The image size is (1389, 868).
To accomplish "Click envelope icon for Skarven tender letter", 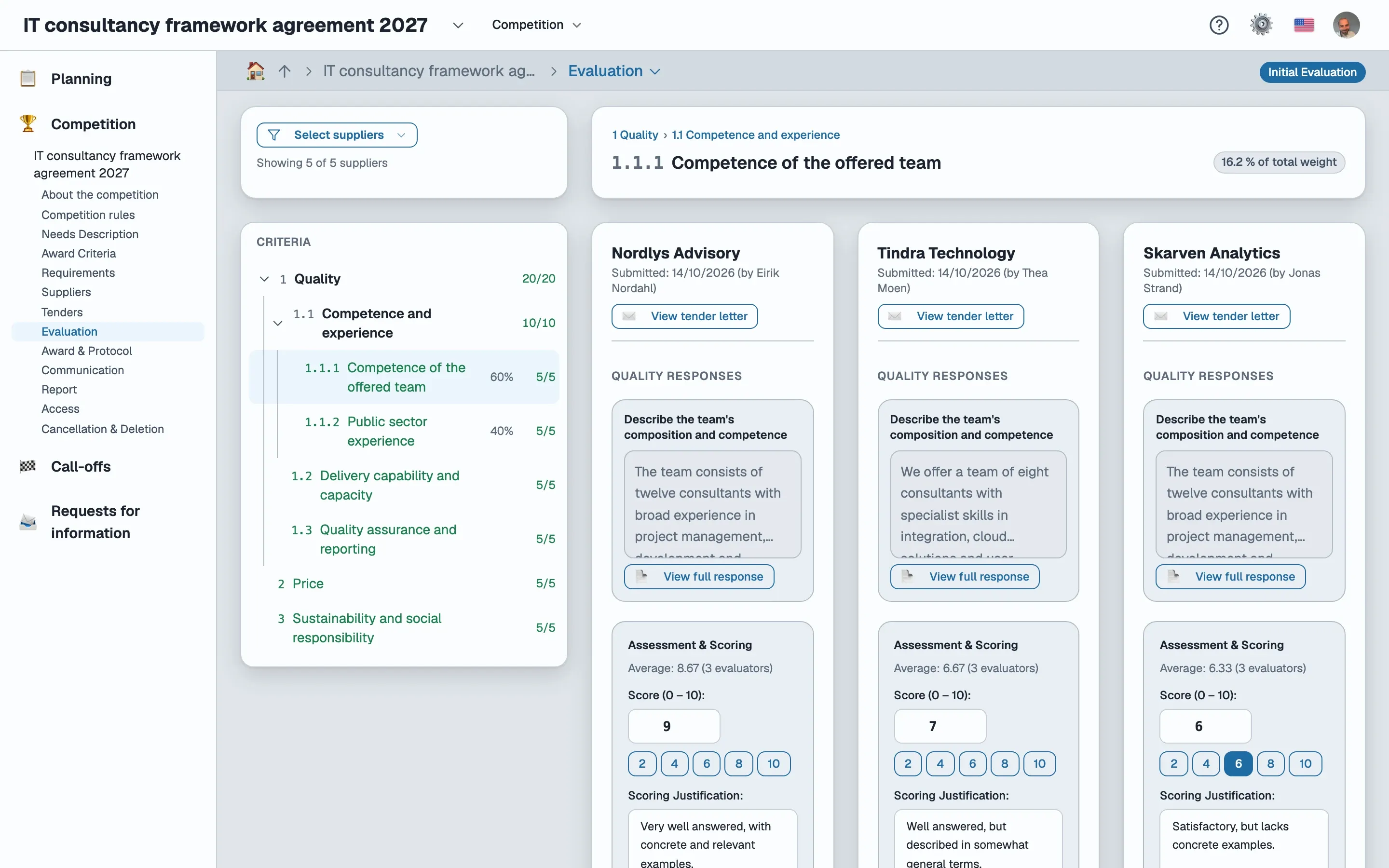I will click(1160, 316).
